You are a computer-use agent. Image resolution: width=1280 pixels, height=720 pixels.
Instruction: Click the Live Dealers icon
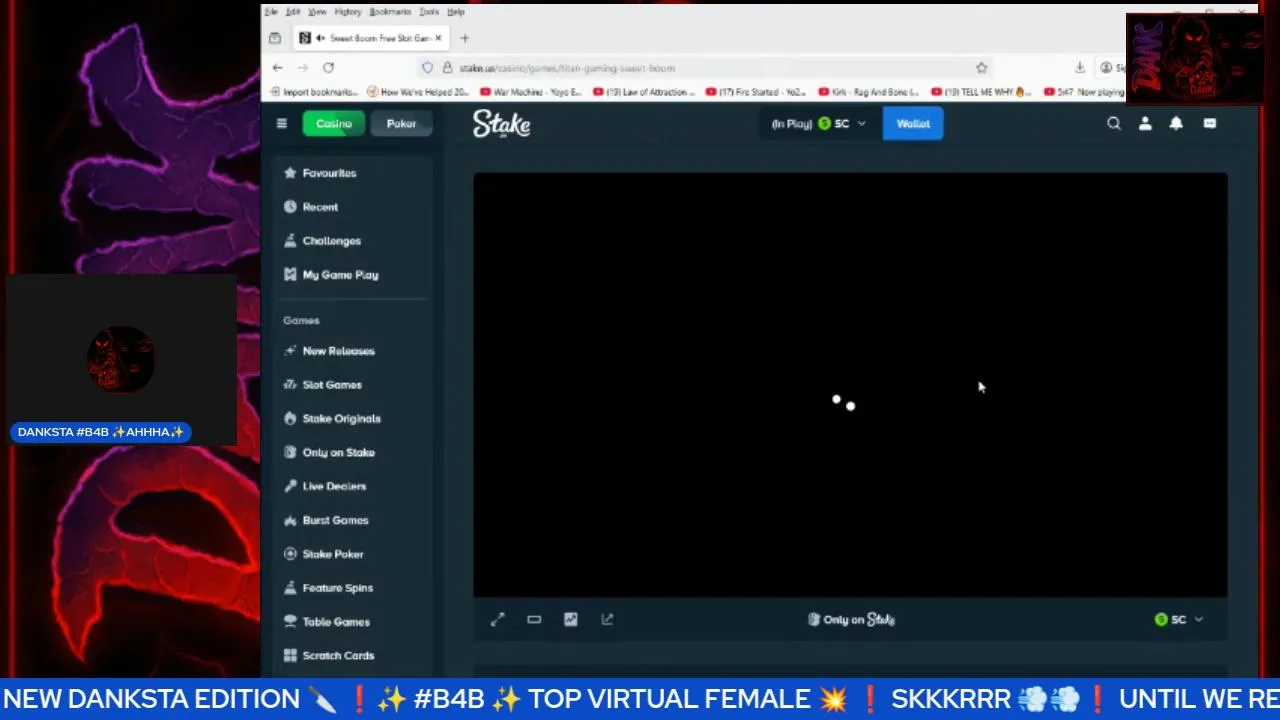tap(290, 486)
